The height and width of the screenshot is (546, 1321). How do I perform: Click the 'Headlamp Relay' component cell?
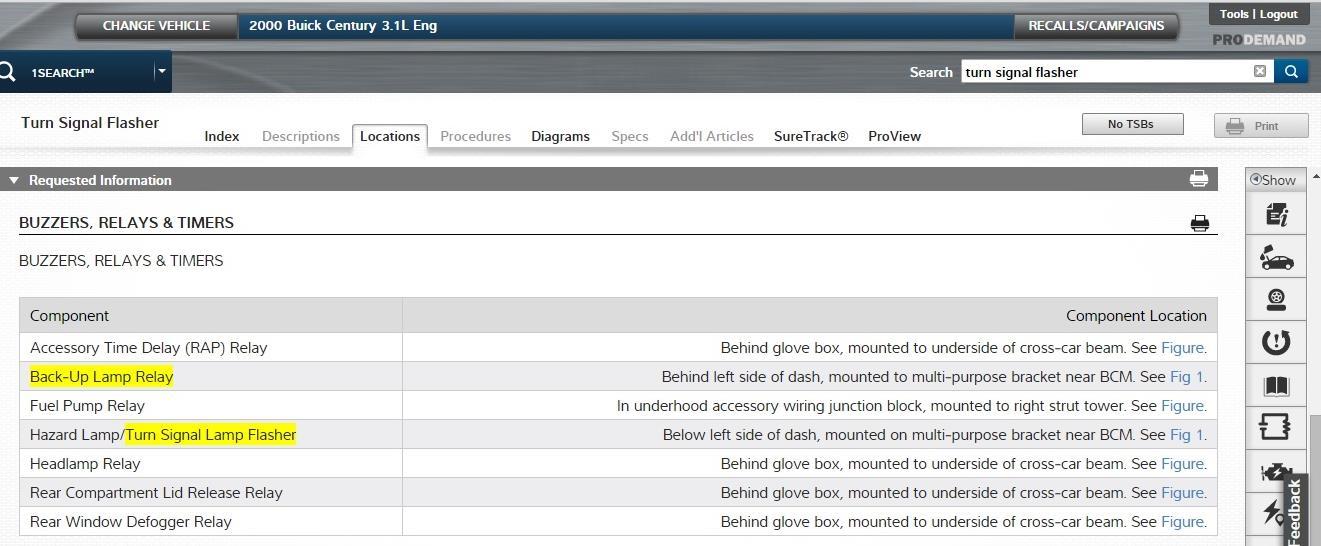pyautogui.click(x=211, y=464)
